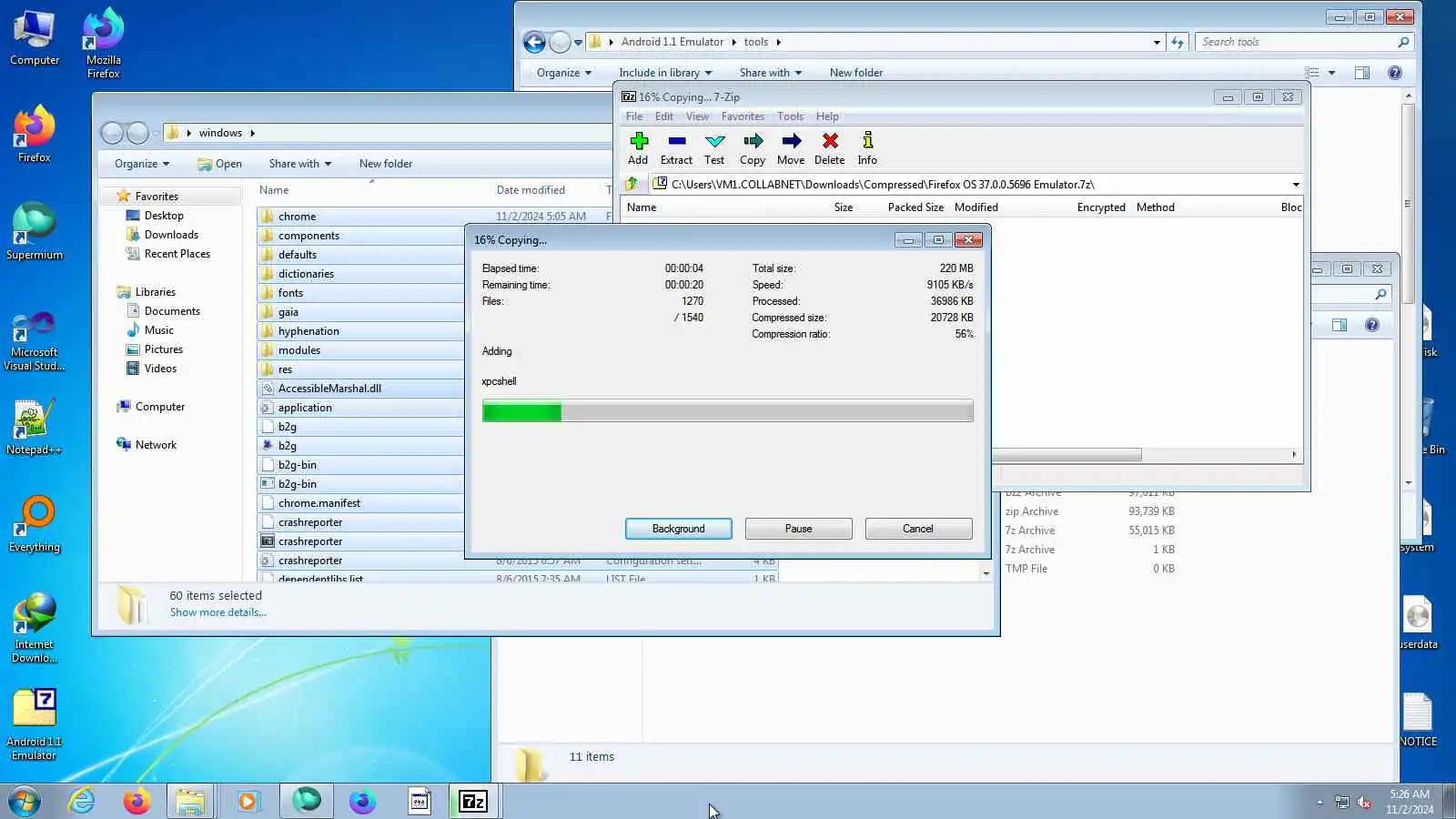
Task: Click the copying progress bar
Action: click(727, 412)
